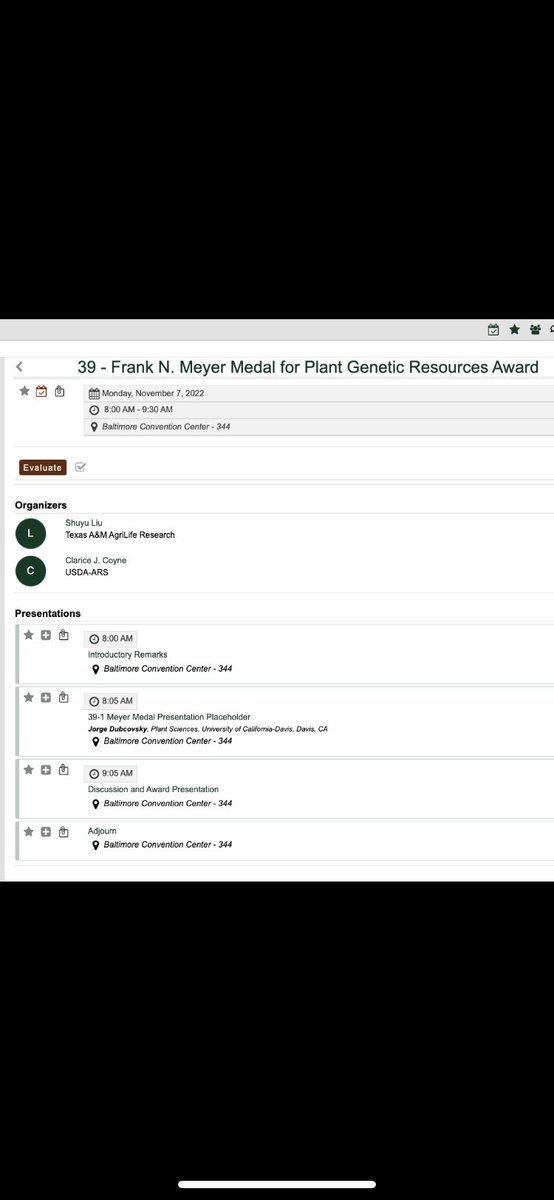The image size is (554, 1200).
Task: Click the 8:00 AM badge for Introductory Remarks
Action: (111, 638)
